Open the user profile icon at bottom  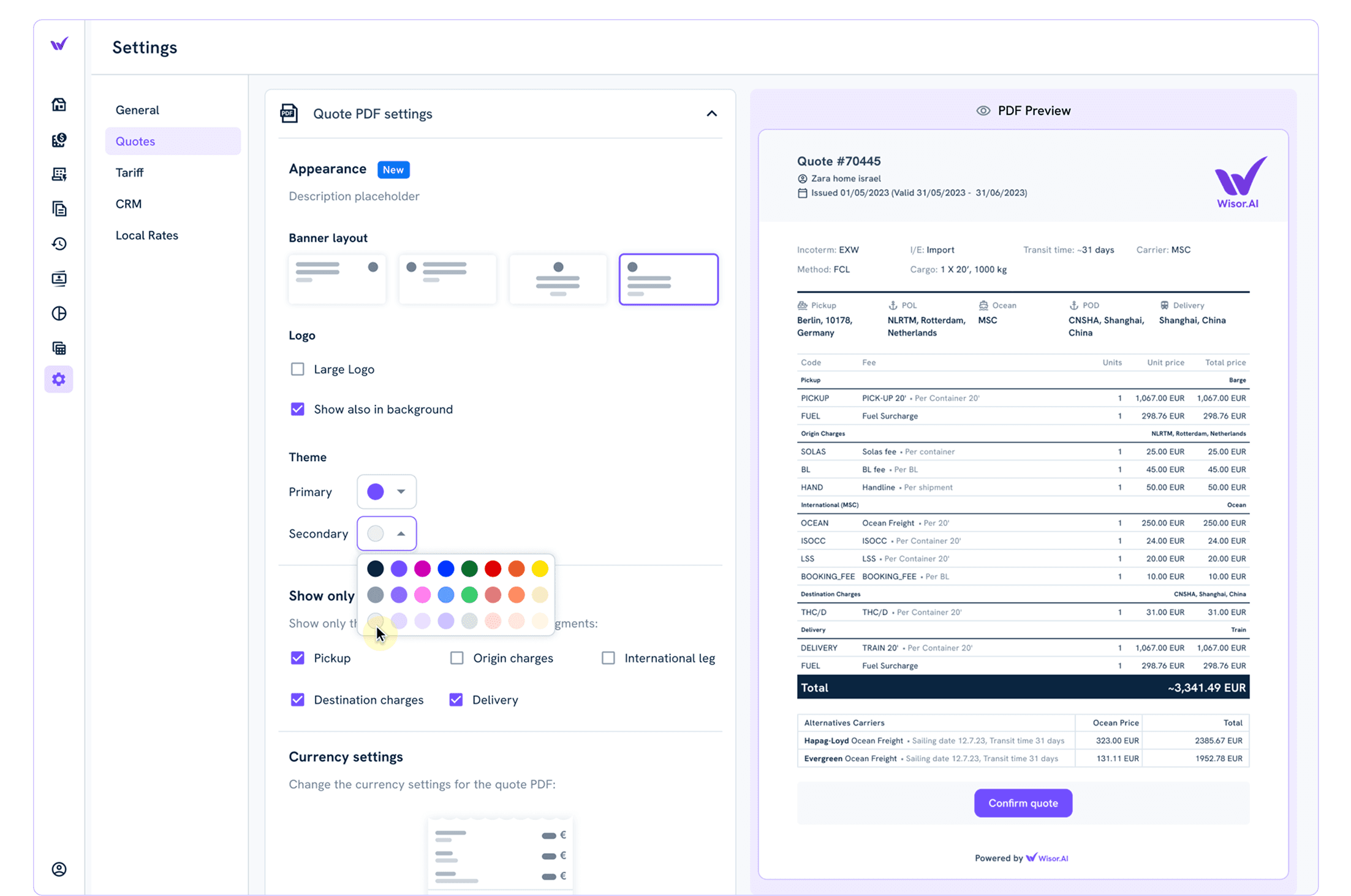[x=59, y=869]
